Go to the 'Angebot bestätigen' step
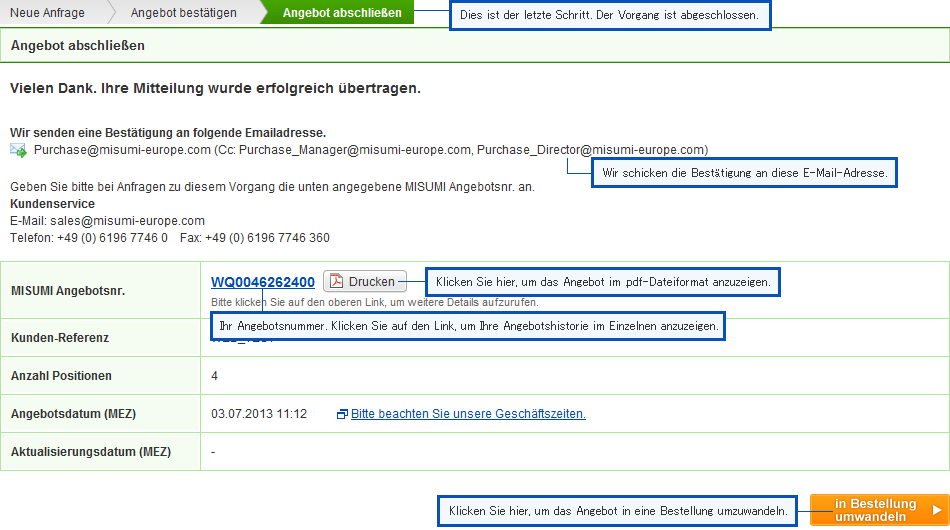This screenshot has height=530, width=950. [x=184, y=13]
